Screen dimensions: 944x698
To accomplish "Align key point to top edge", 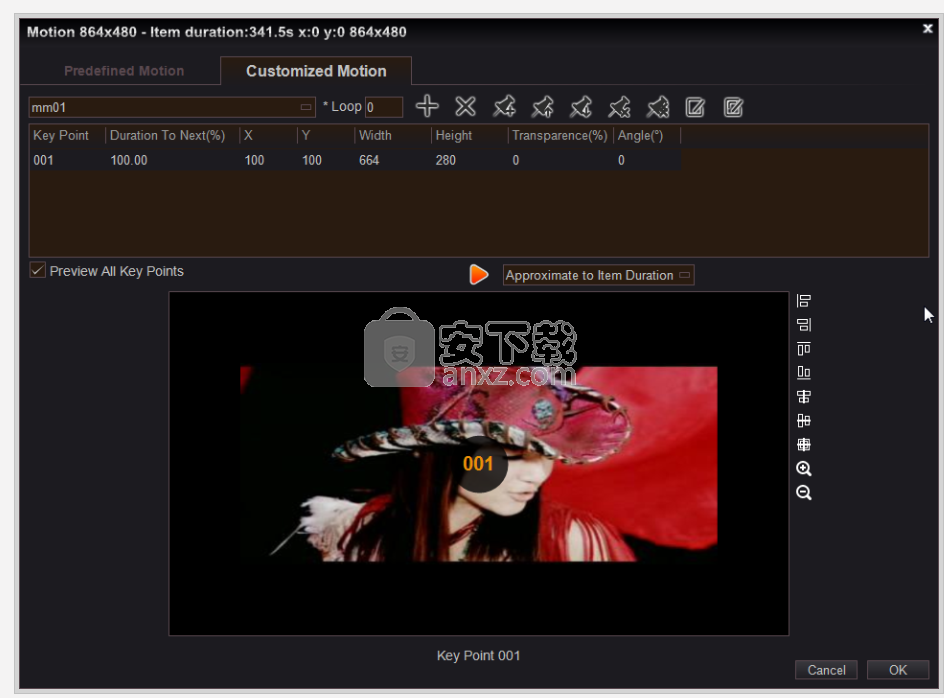I will point(804,349).
